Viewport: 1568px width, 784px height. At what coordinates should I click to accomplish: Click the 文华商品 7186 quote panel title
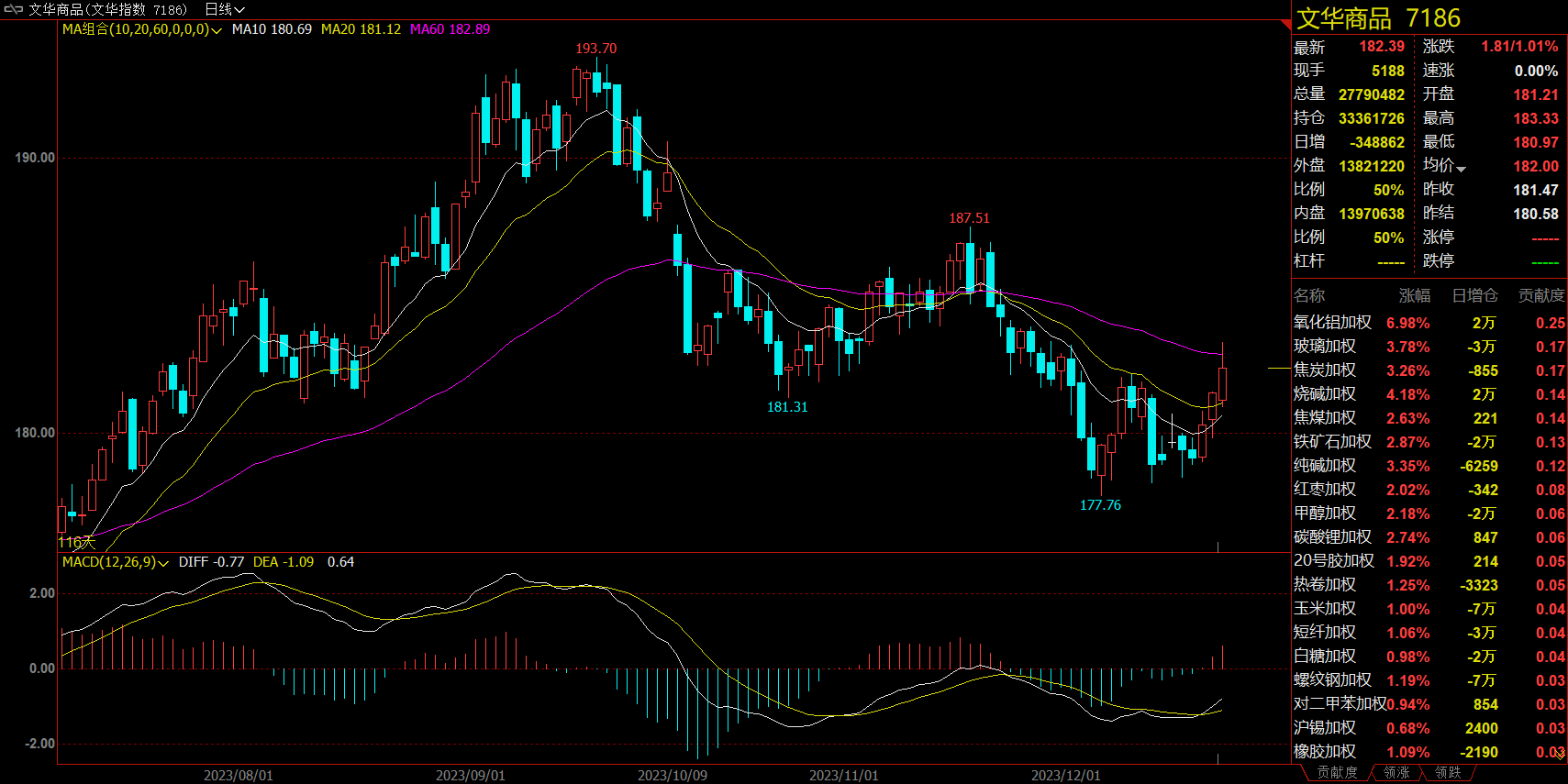tap(1378, 17)
